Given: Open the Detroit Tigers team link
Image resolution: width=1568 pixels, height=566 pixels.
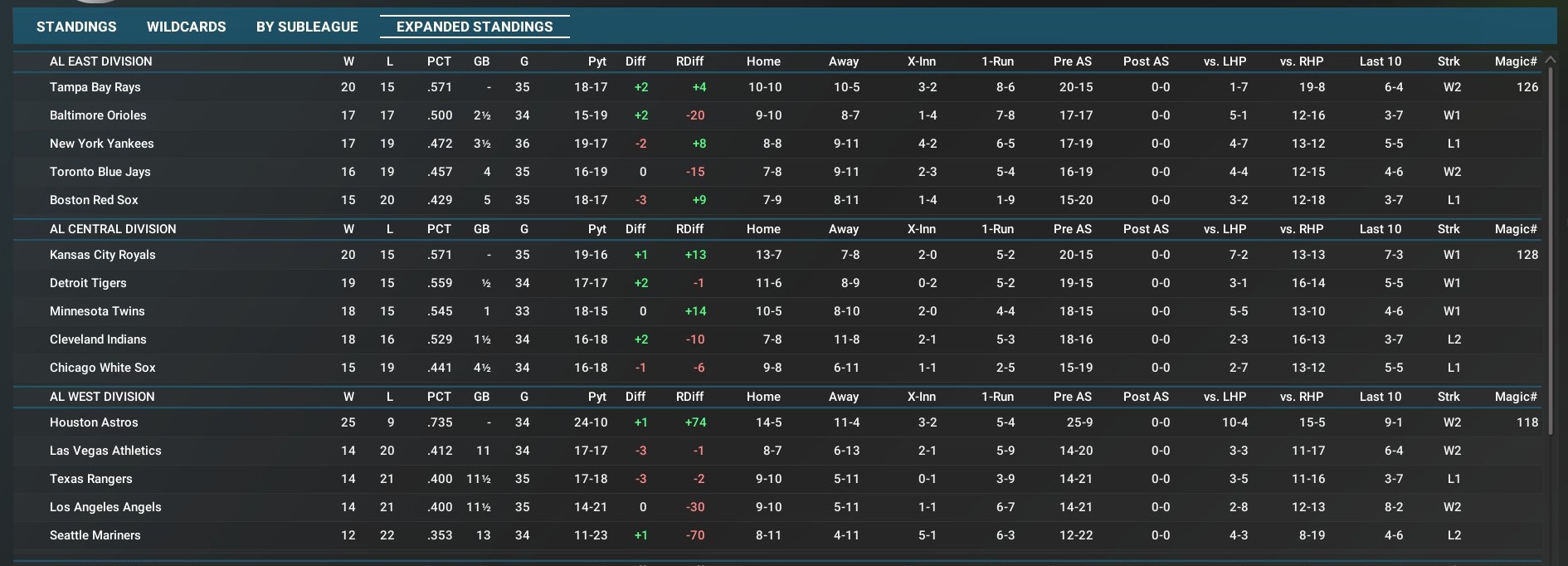Looking at the screenshot, I should coord(88,283).
